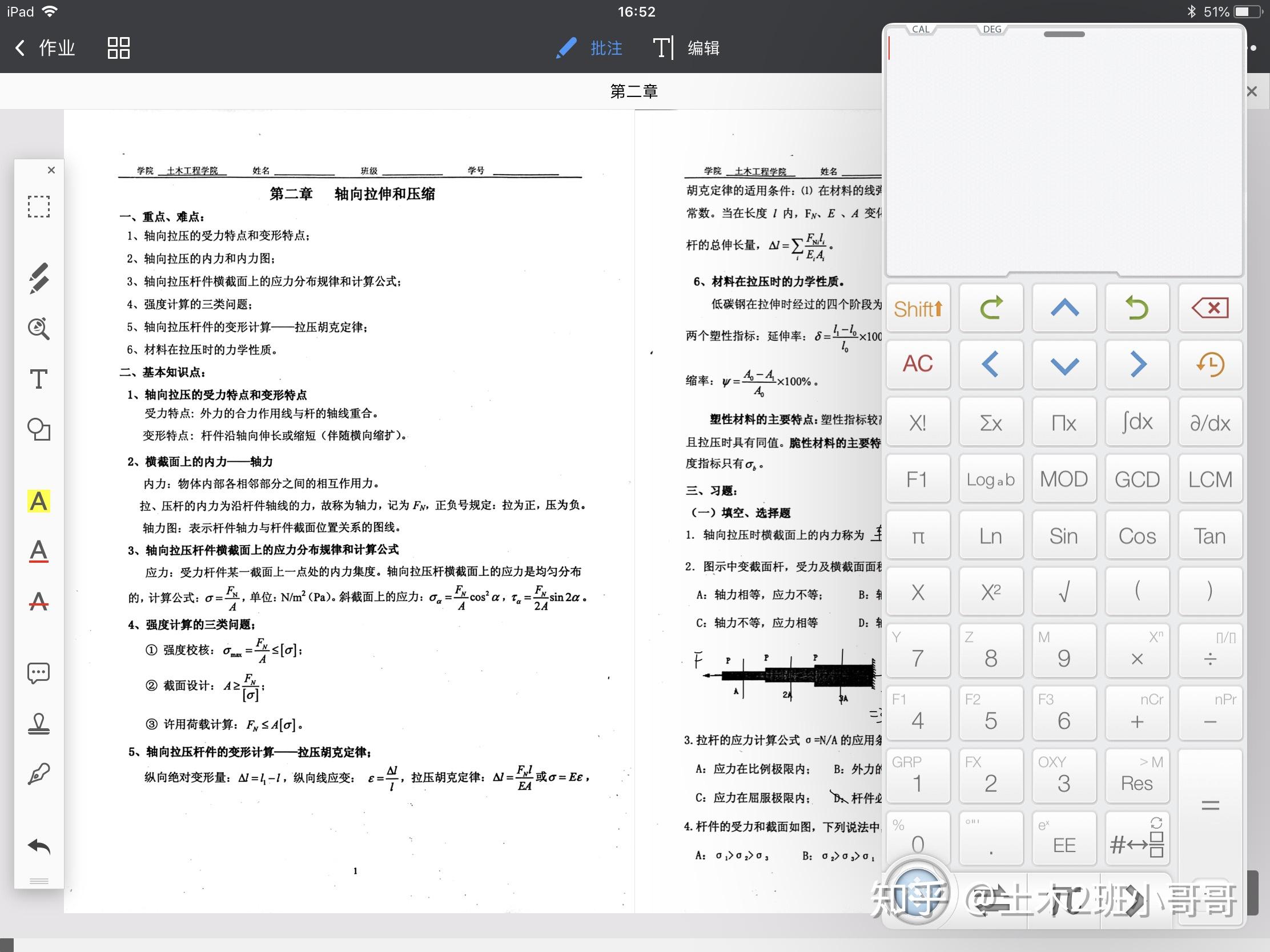This screenshot has width=1270, height=952.
Task: Tap the ∂/dx derivative key
Action: click(x=1210, y=422)
